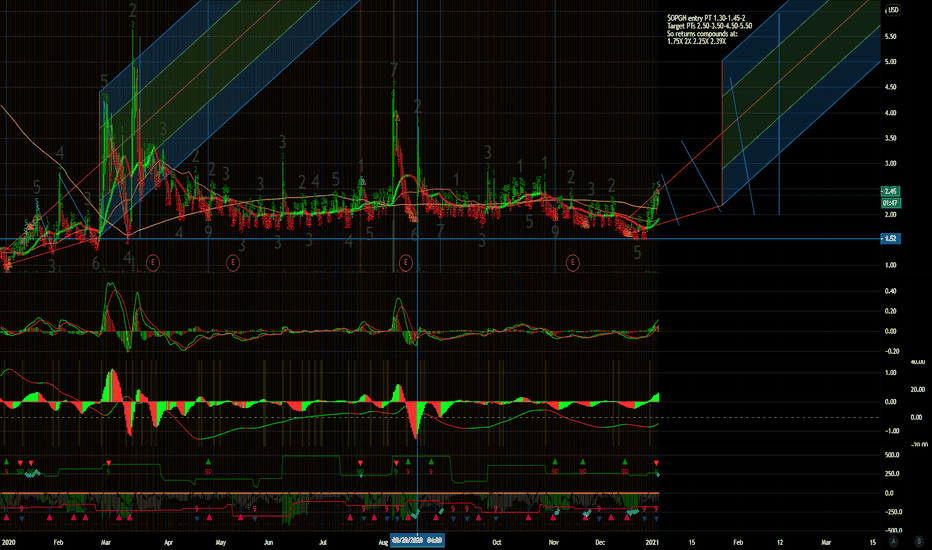Click the 2.00 price scale value
The width and height of the screenshot is (932, 550).
890,215
